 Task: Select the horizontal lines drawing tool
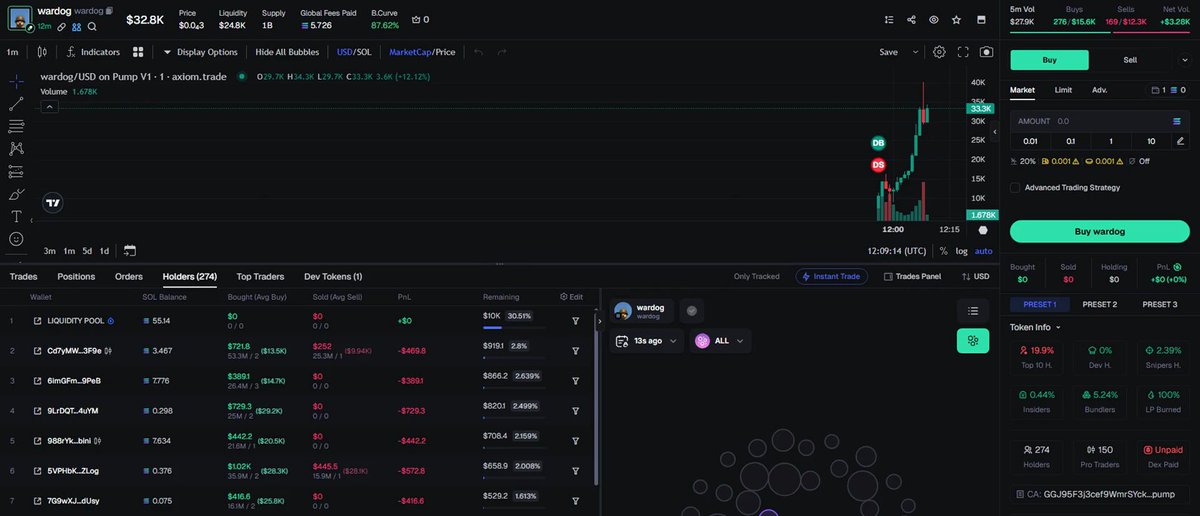point(16,126)
